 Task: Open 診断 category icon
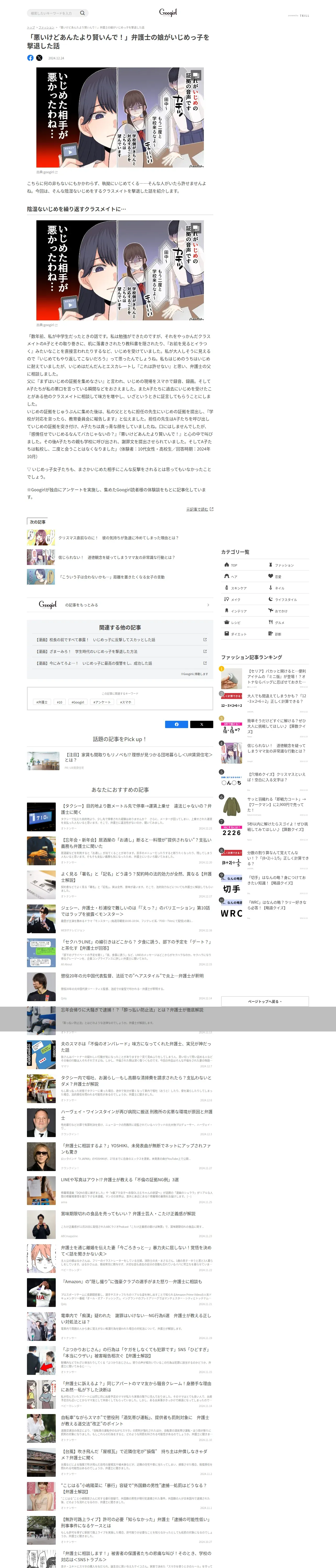point(271,634)
